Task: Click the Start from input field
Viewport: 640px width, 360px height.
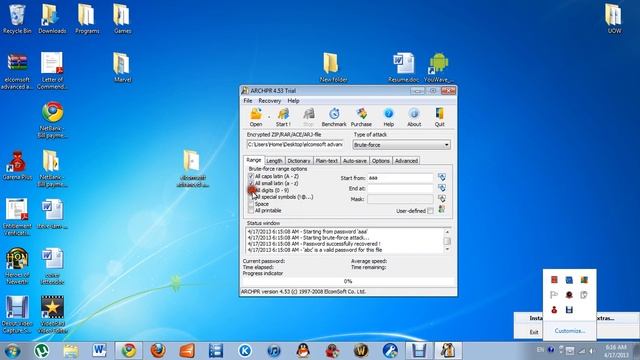Action: [x=400, y=178]
